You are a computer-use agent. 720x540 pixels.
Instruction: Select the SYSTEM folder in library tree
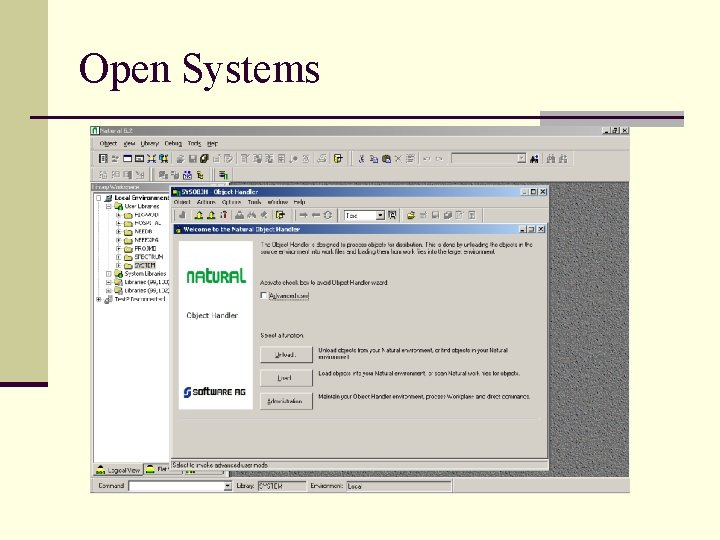145,265
